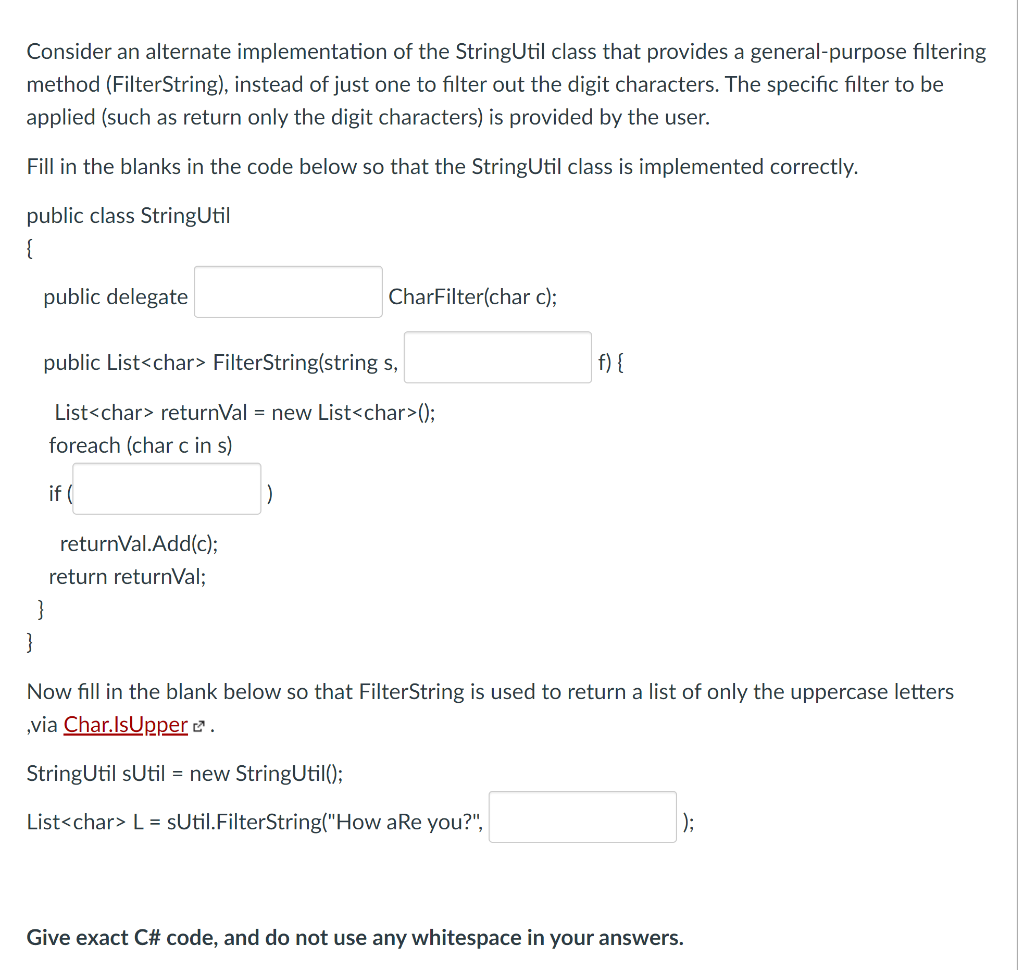Screen dimensions: 1024x970
Task: Open the Char.IsUpper documentation link
Action: click(125, 724)
